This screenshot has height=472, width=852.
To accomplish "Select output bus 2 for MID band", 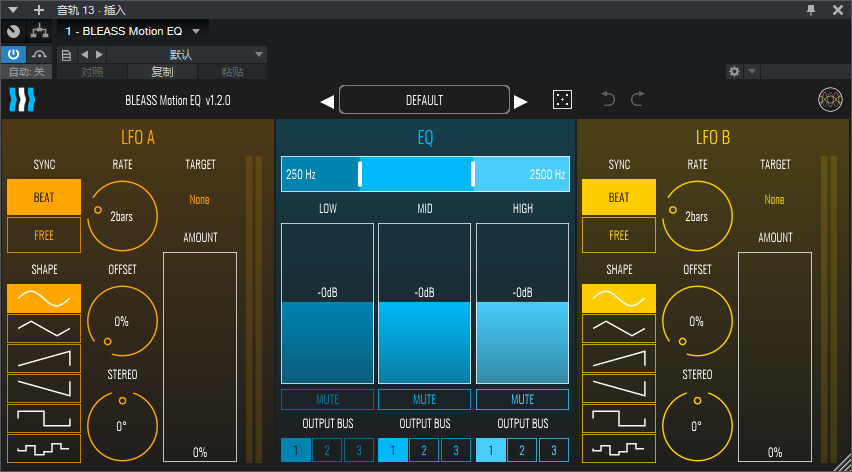I will [x=424, y=451].
